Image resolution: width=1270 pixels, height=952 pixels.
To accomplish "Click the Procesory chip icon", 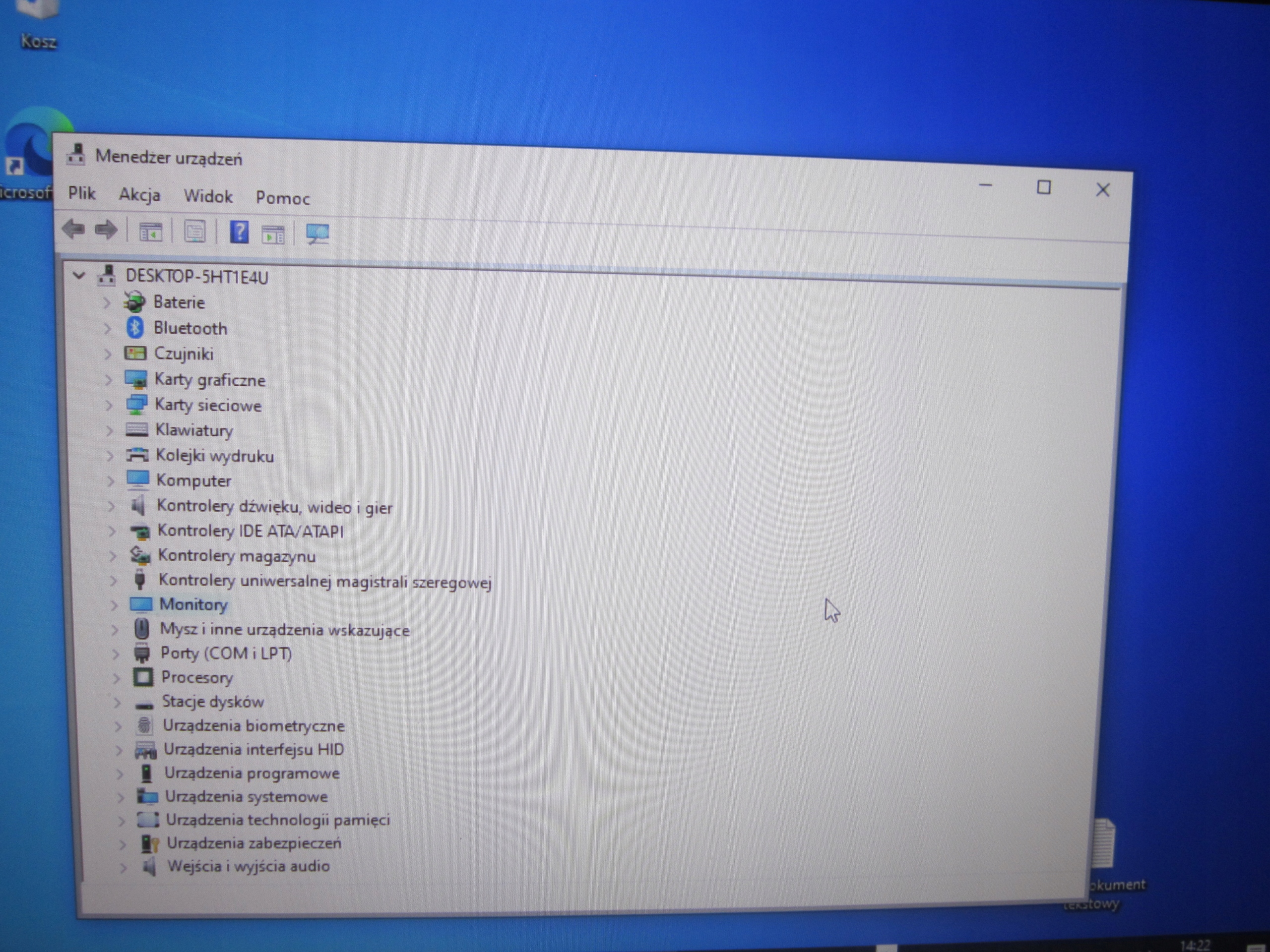I will [x=143, y=677].
